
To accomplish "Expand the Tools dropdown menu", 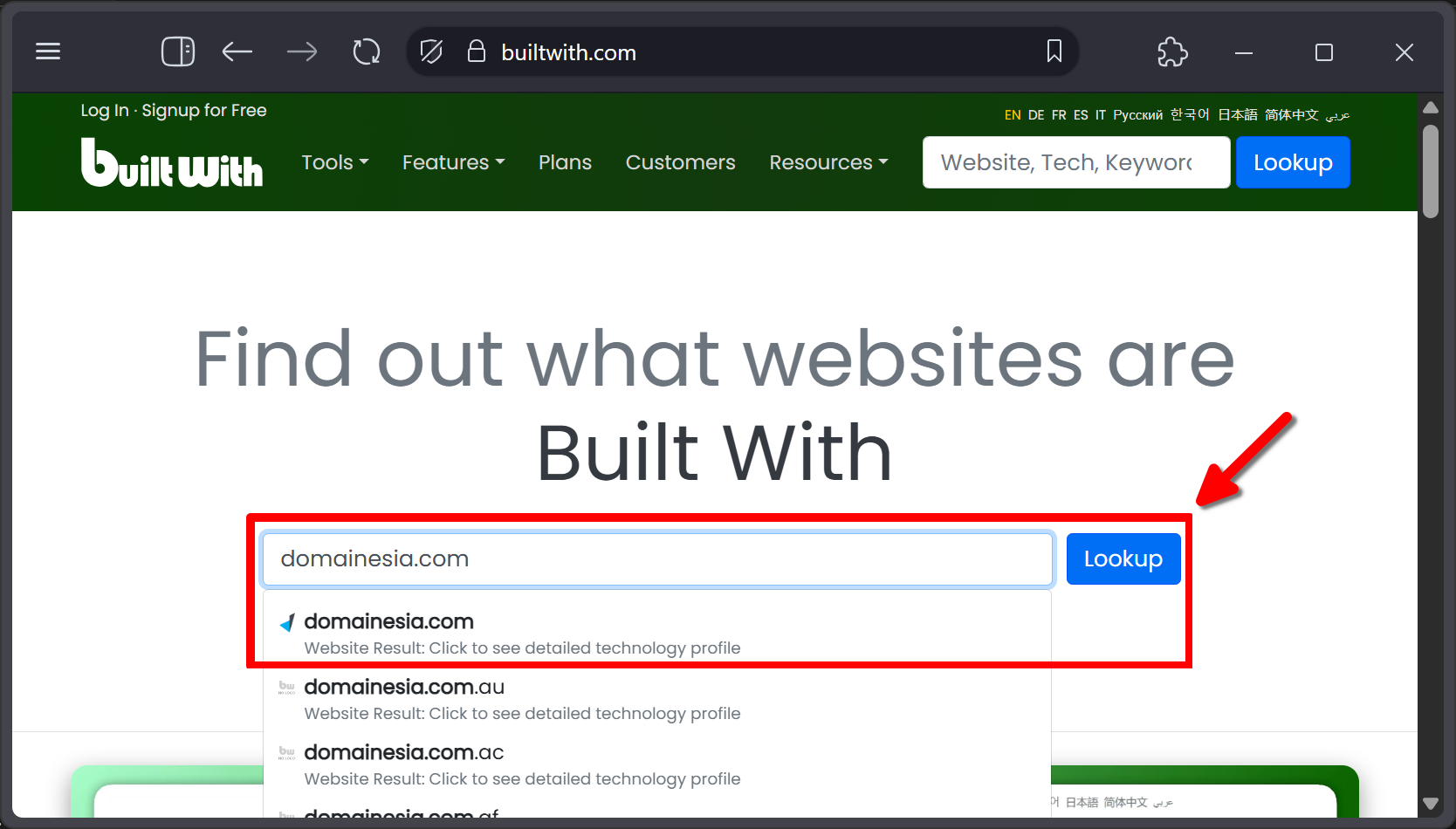I will tap(335, 162).
